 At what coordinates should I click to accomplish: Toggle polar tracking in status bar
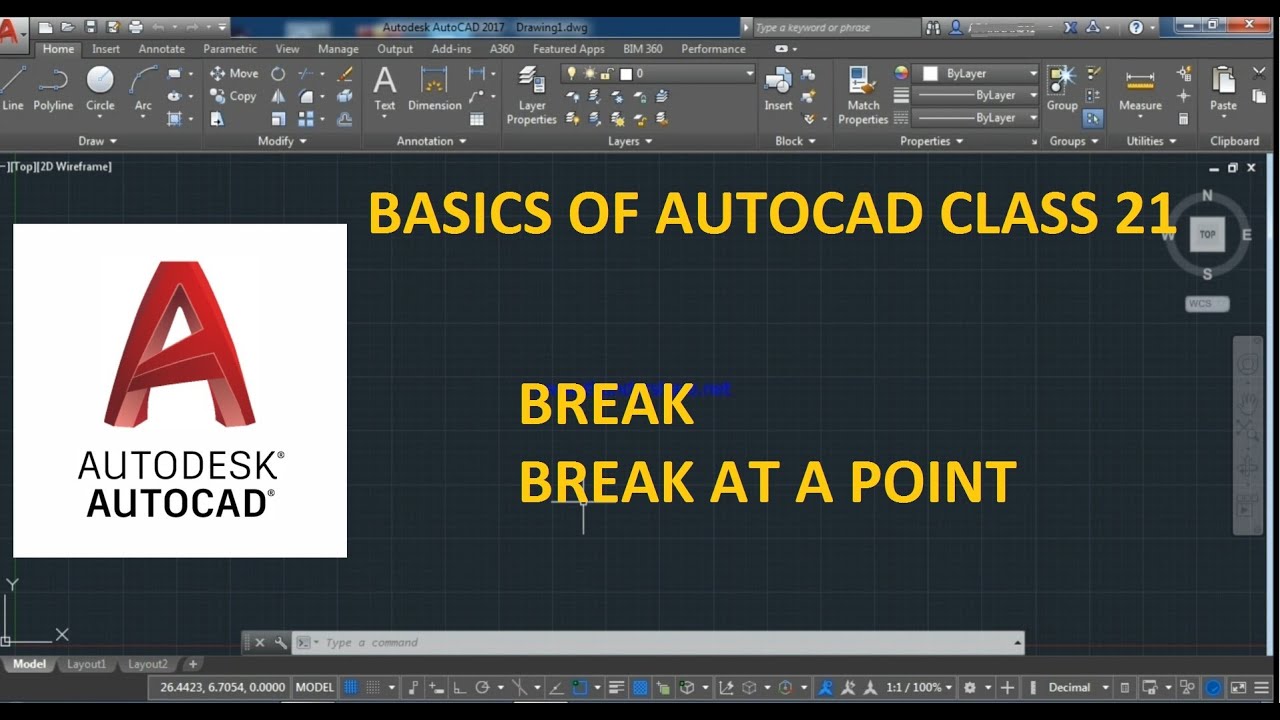(482, 688)
